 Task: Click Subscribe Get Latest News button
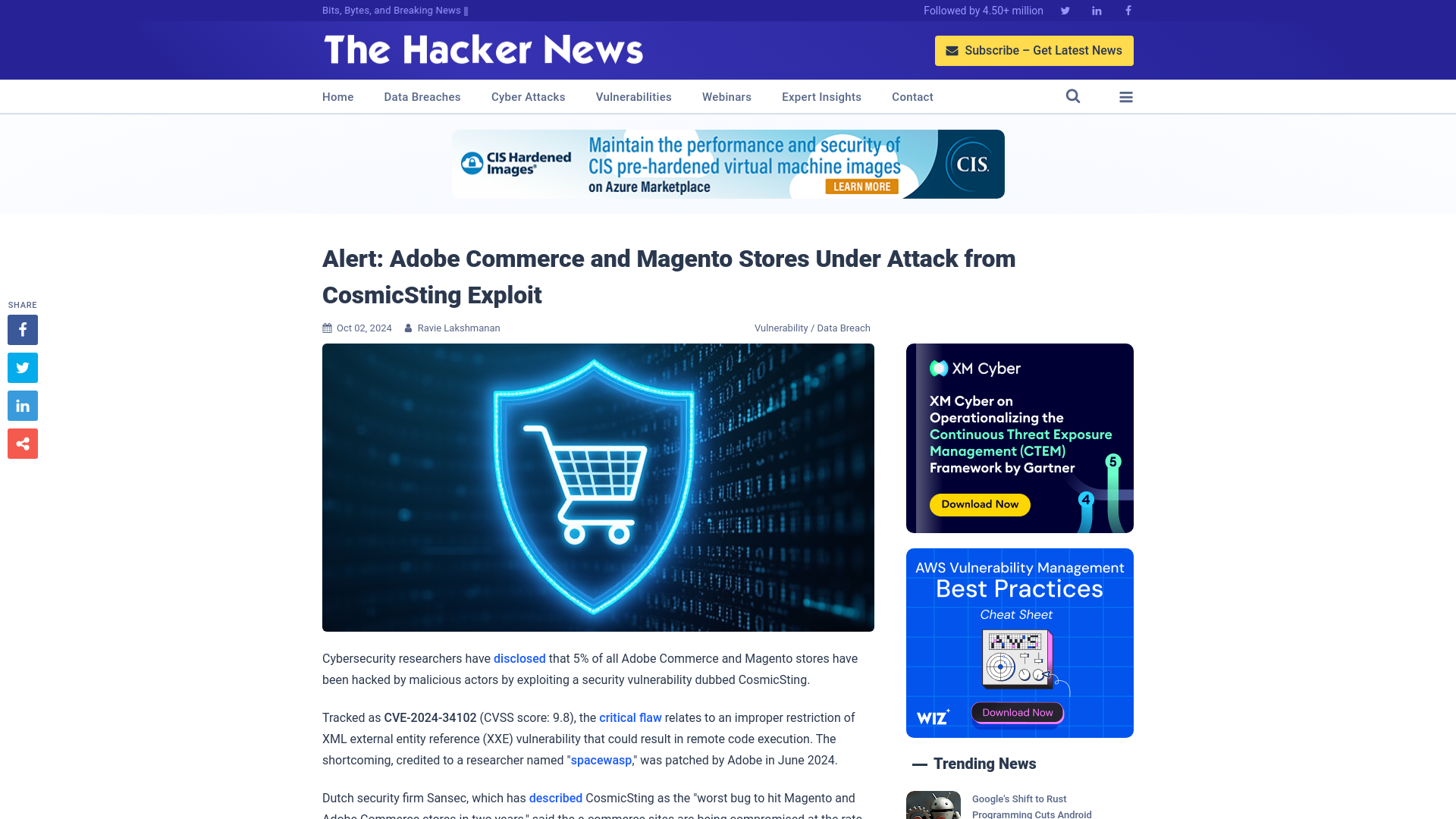pyautogui.click(x=1033, y=50)
